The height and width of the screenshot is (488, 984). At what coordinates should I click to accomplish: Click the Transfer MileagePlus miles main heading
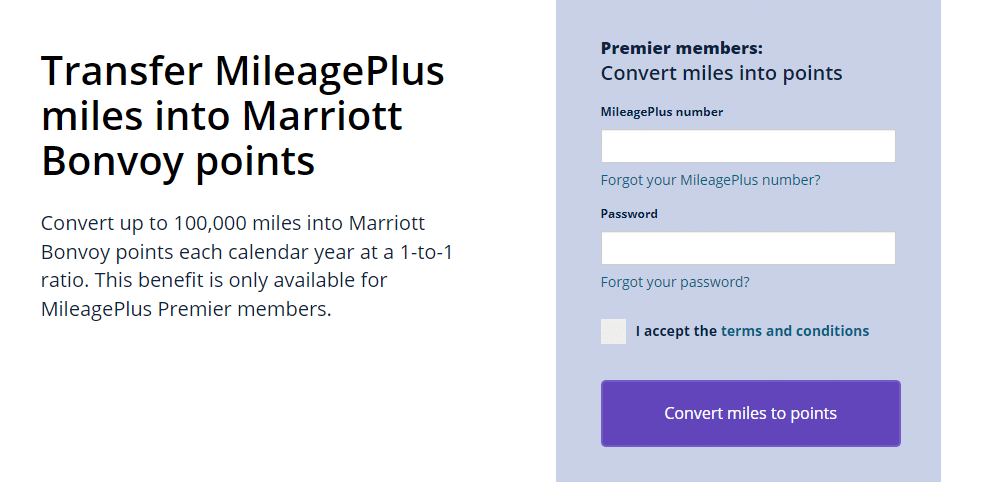tap(242, 116)
